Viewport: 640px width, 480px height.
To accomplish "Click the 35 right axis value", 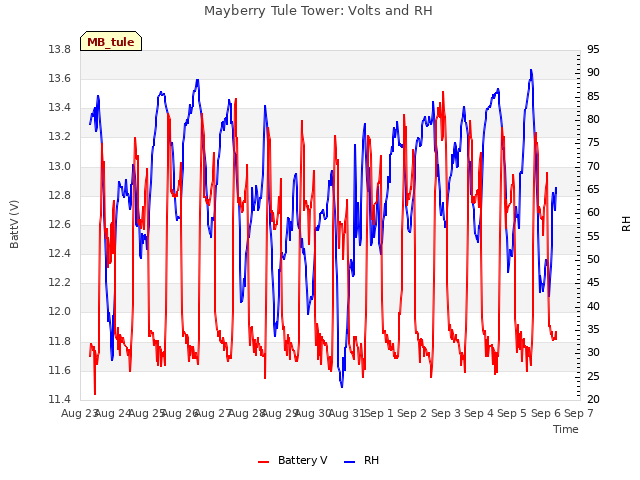I will (593, 329).
